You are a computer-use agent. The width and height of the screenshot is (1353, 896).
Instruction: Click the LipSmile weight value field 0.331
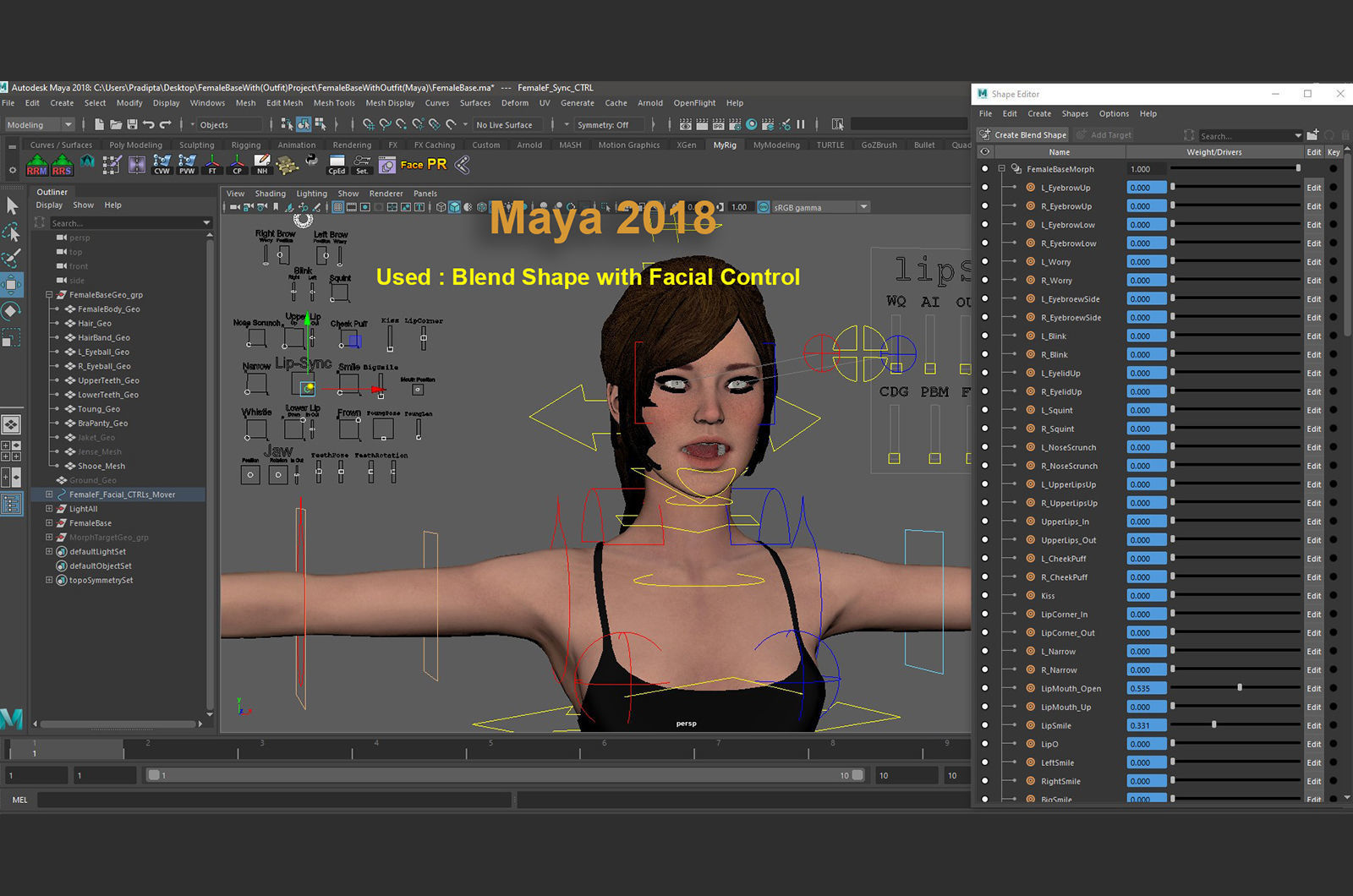(x=1147, y=725)
